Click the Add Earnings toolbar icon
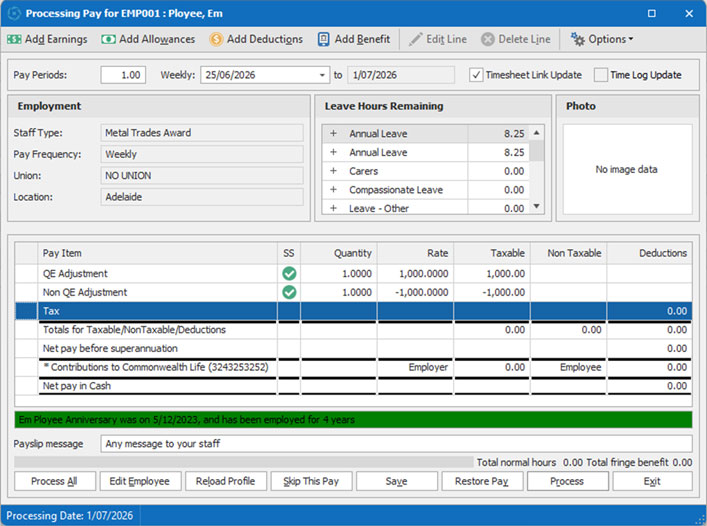Viewport: 707px width, 526px height. 14,40
